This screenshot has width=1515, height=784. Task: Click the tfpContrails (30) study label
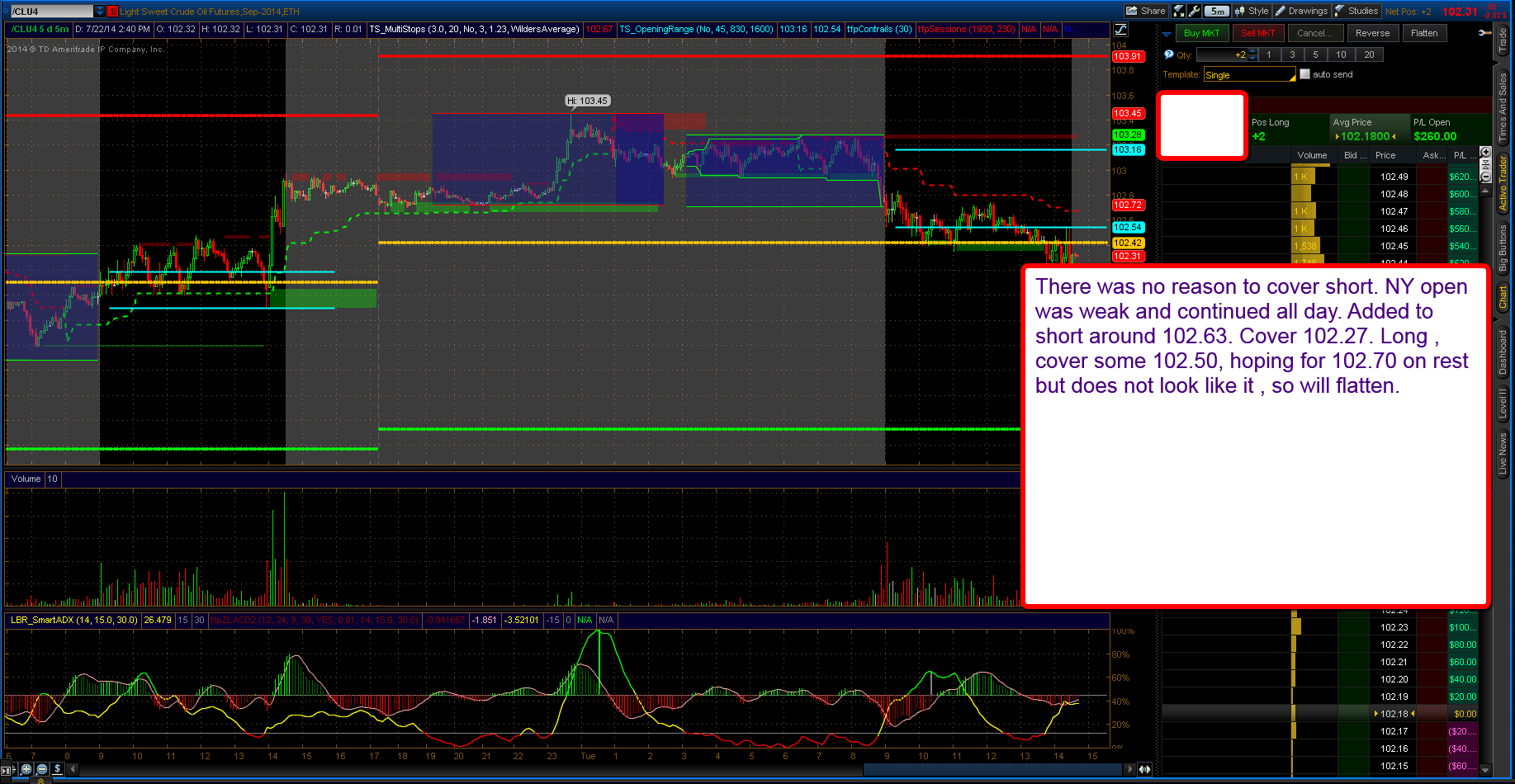pyautogui.click(x=879, y=29)
